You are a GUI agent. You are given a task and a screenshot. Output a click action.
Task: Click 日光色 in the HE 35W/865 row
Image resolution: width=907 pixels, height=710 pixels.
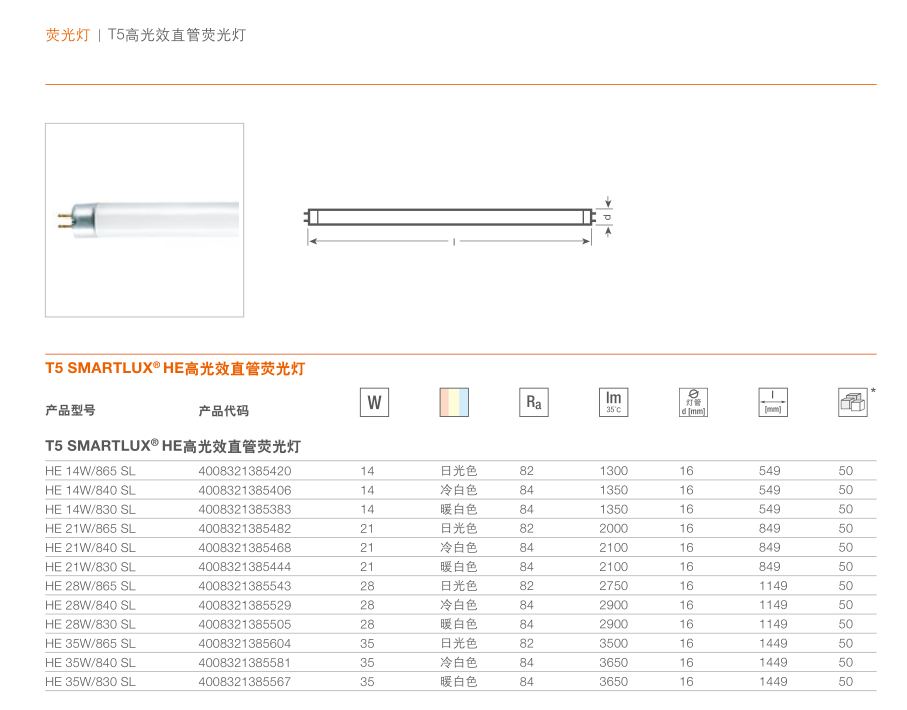pos(459,643)
